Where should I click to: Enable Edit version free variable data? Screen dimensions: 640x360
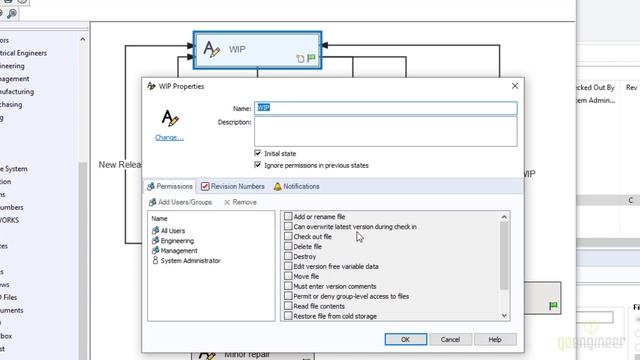pos(288,266)
